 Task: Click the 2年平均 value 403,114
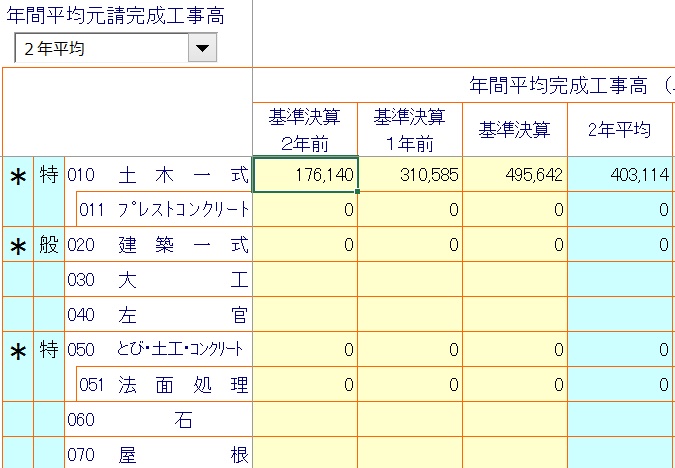click(x=620, y=174)
